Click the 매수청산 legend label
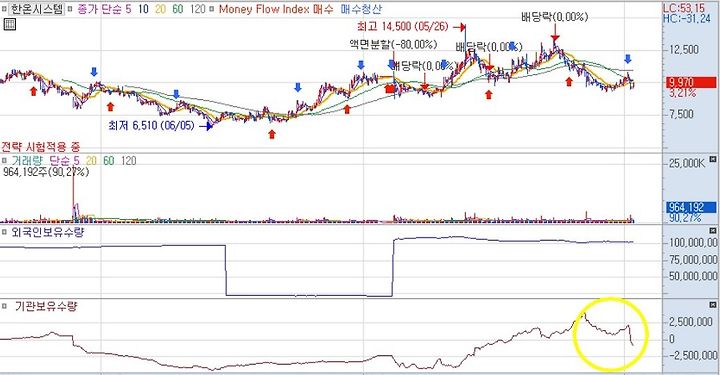The height and width of the screenshot is (375, 720). (x=360, y=9)
